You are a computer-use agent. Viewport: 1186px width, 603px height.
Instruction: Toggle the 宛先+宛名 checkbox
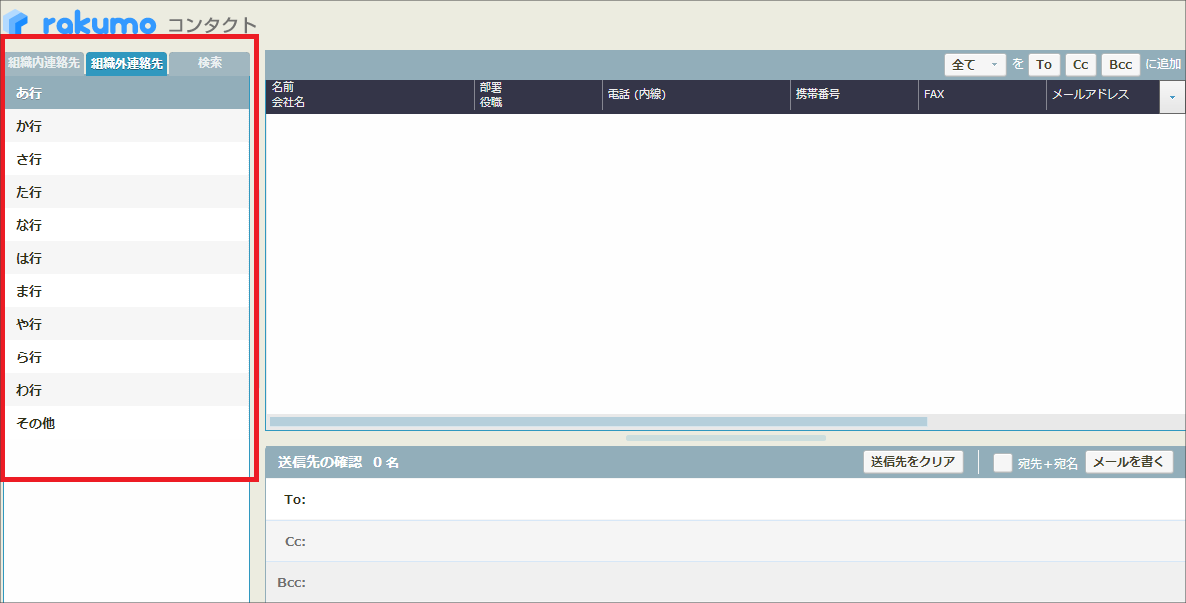pos(1003,463)
